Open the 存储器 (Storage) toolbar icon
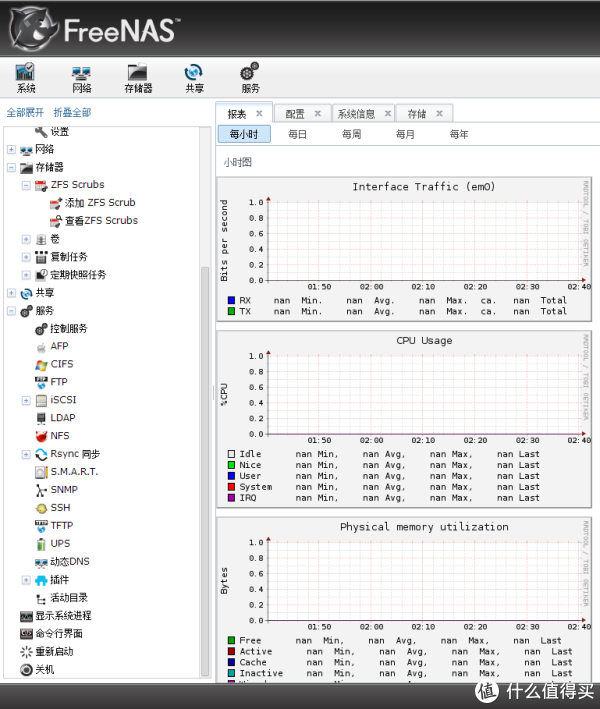The width and height of the screenshot is (600, 709). tap(138, 77)
